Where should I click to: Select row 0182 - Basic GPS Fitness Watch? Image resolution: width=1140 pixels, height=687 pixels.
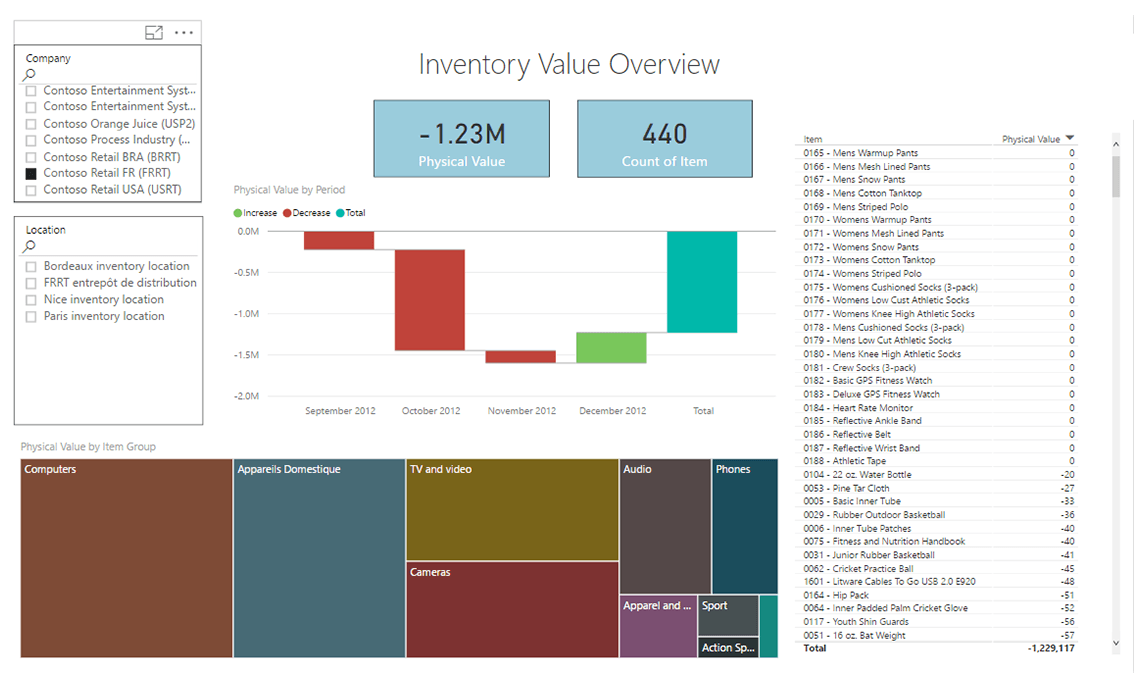(x=935, y=381)
